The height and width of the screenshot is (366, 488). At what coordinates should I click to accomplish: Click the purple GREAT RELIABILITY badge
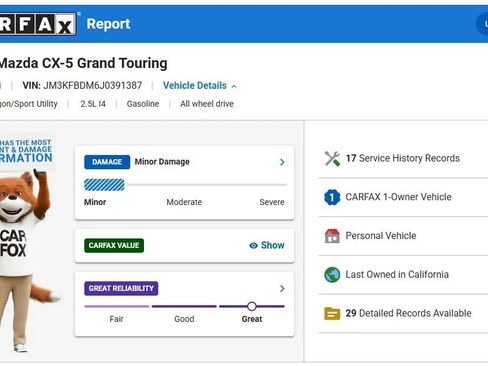tap(121, 288)
